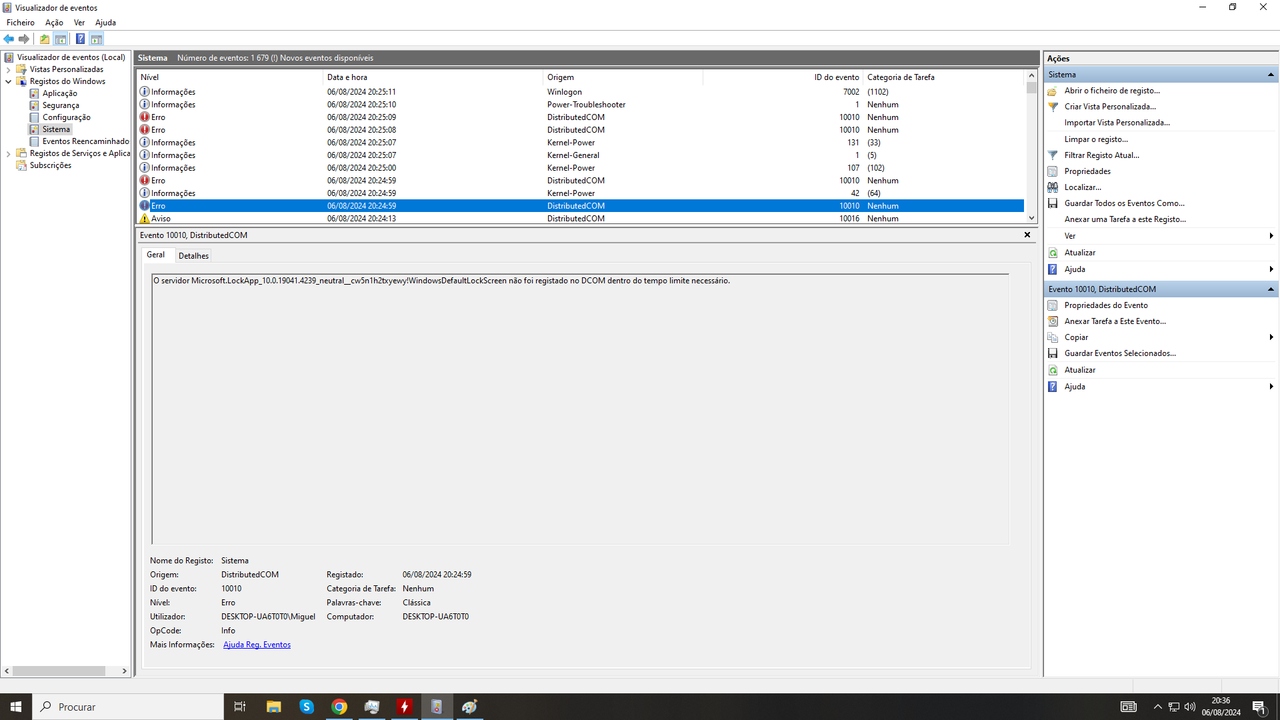Viewport: 1280px width, 720px height.
Task: Open the Ajuda menu in the menu bar
Action: pos(105,22)
